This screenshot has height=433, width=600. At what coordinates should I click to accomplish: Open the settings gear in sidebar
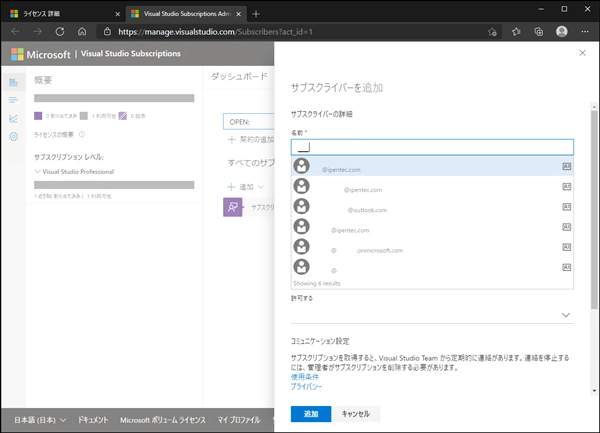(14, 137)
